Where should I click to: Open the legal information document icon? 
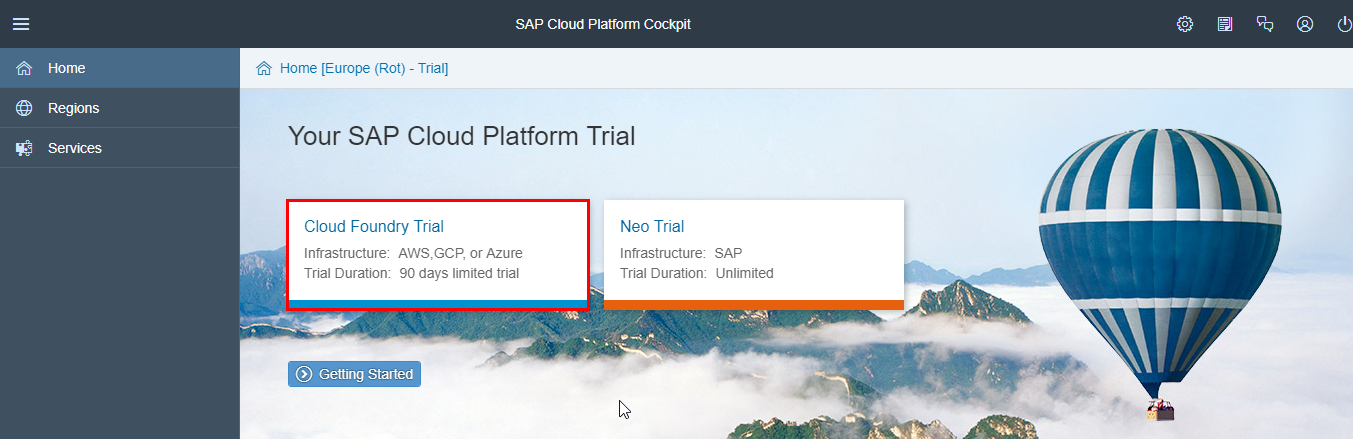click(x=1225, y=24)
